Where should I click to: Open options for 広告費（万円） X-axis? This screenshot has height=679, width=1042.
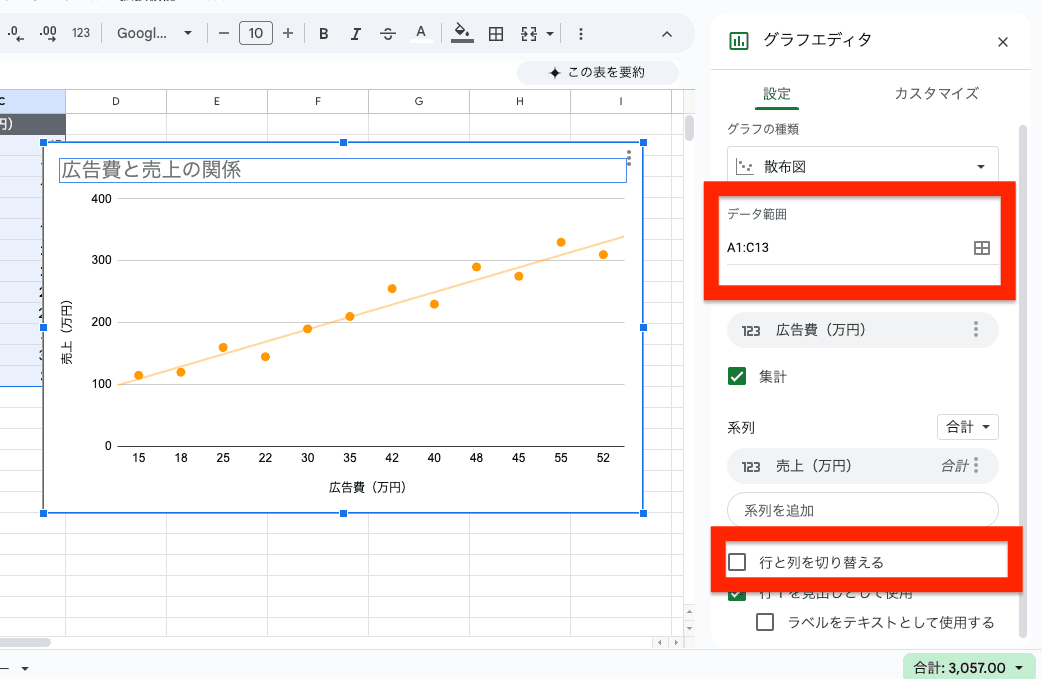coord(975,330)
